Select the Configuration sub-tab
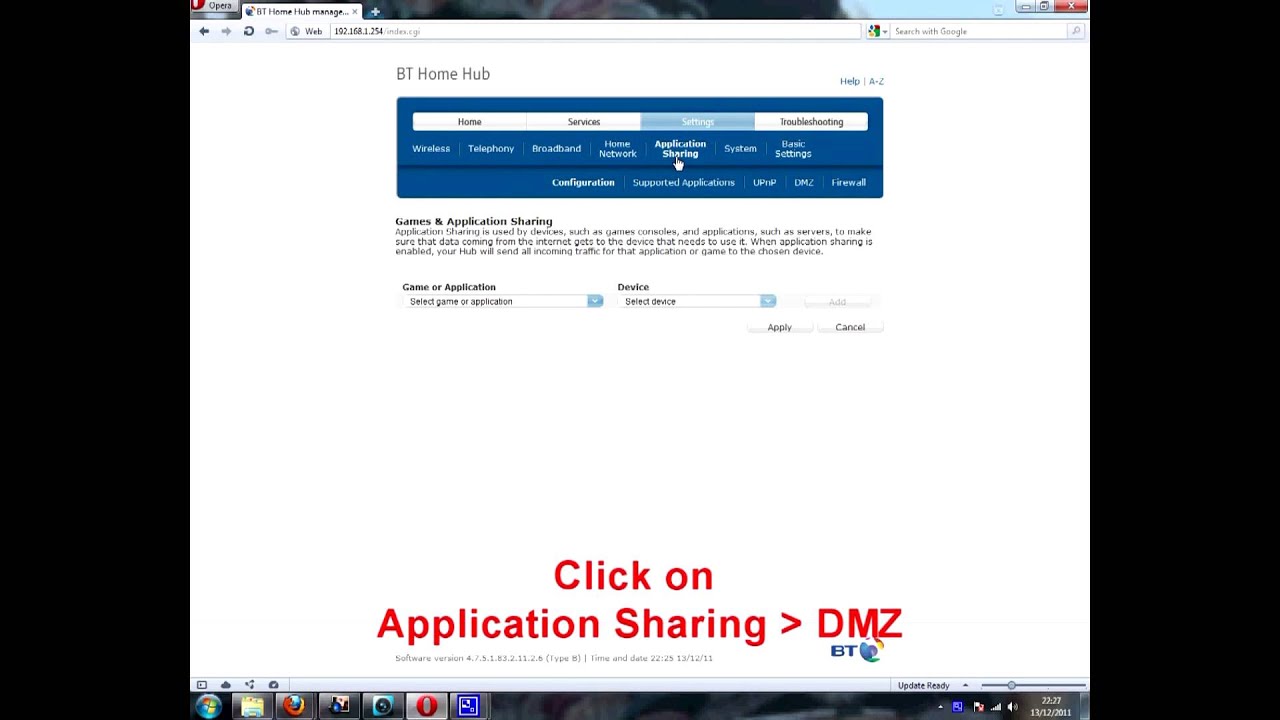This screenshot has width=1280, height=720. (583, 182)
